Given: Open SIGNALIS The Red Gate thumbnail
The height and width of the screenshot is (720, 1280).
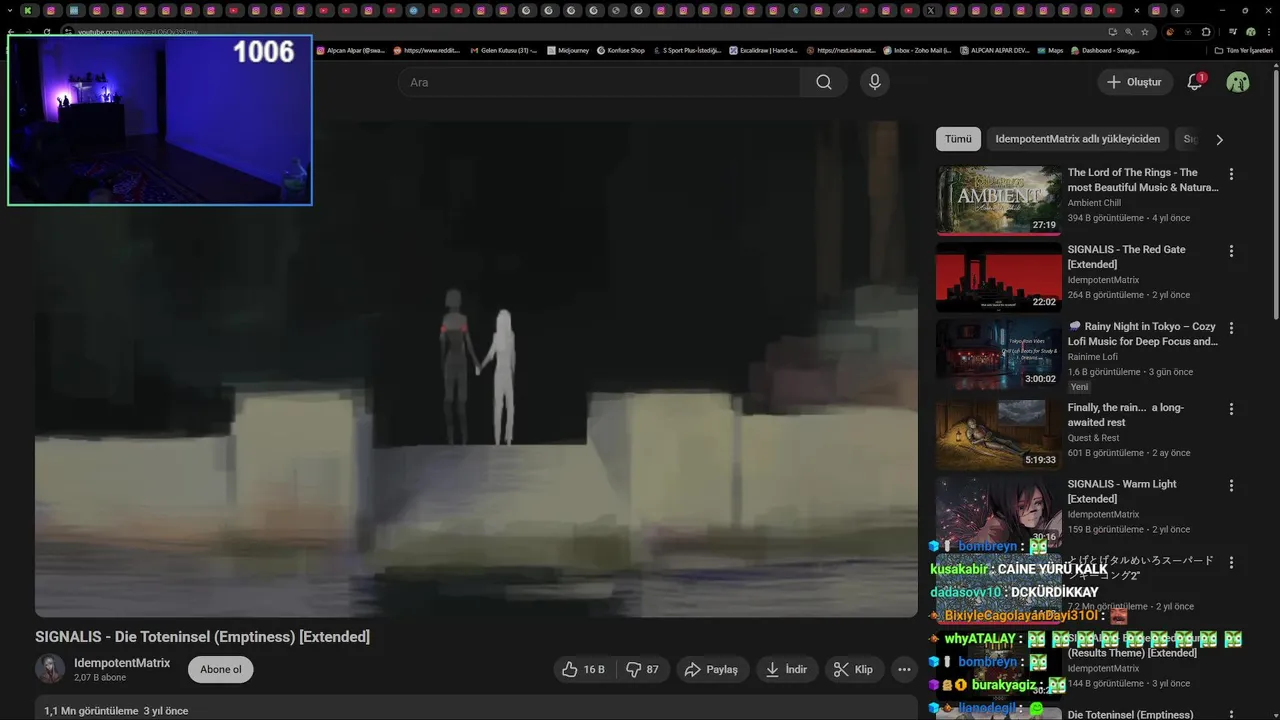Looking at the screenshot, I should (999, 277).
